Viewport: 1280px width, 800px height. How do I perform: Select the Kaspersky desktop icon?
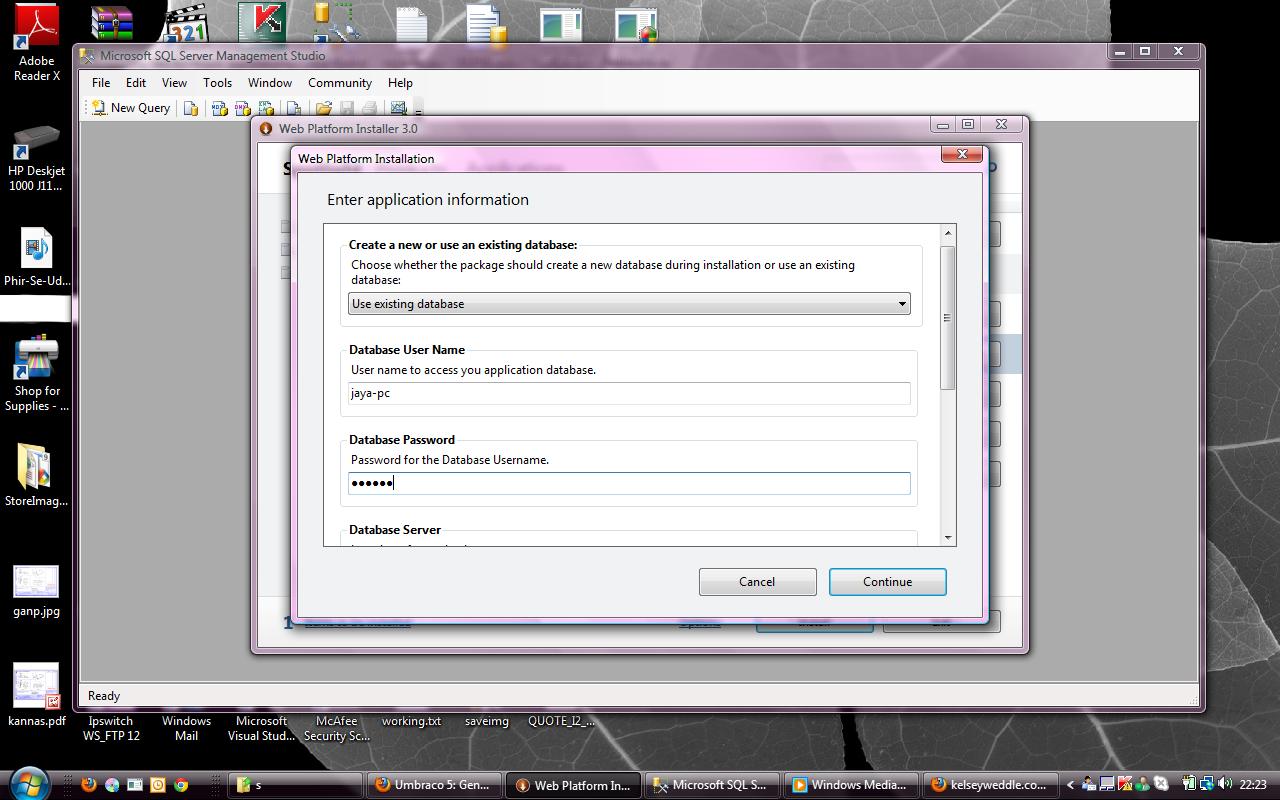coord(261,22)
